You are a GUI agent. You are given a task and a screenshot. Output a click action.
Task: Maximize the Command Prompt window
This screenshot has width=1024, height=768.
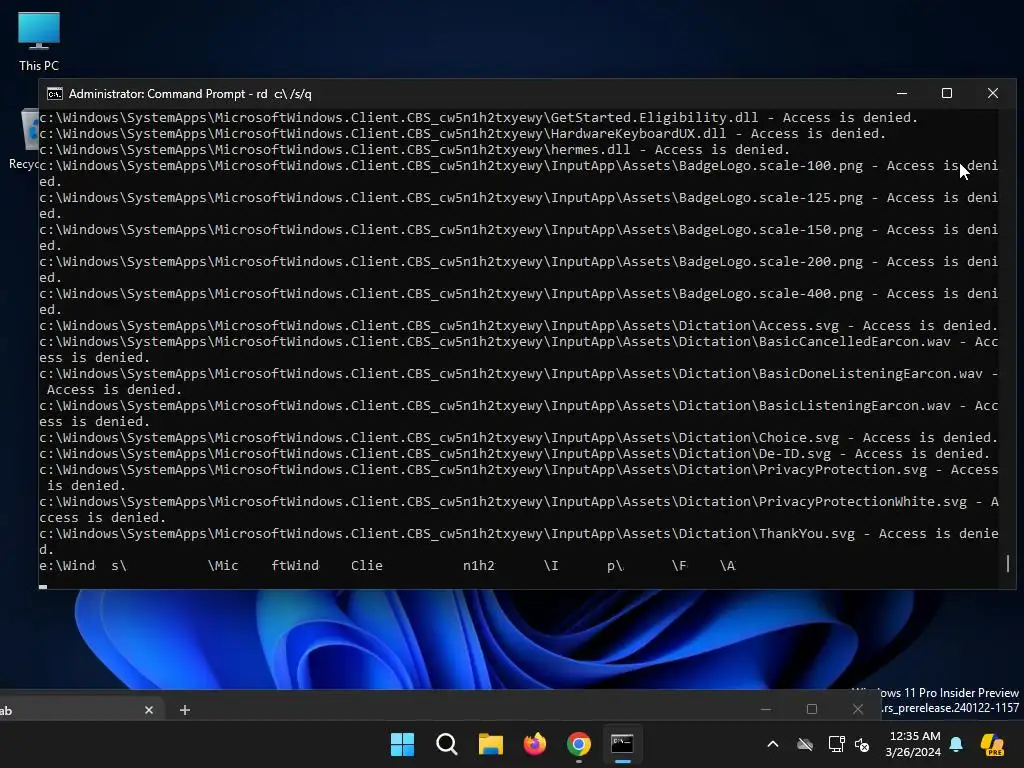coord(947,93)
